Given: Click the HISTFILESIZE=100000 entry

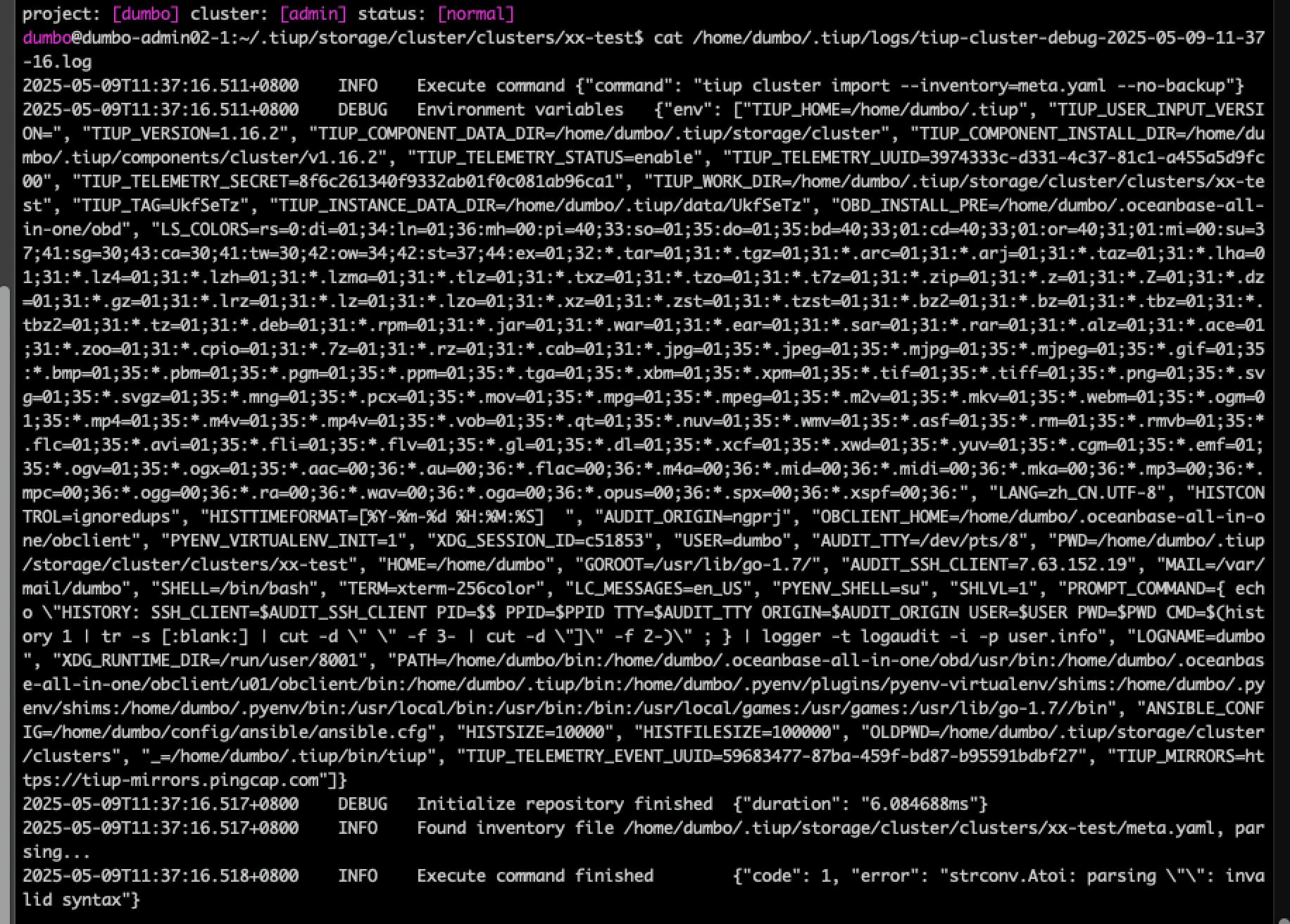Looking at the screenshot, I should coord(737,732).
